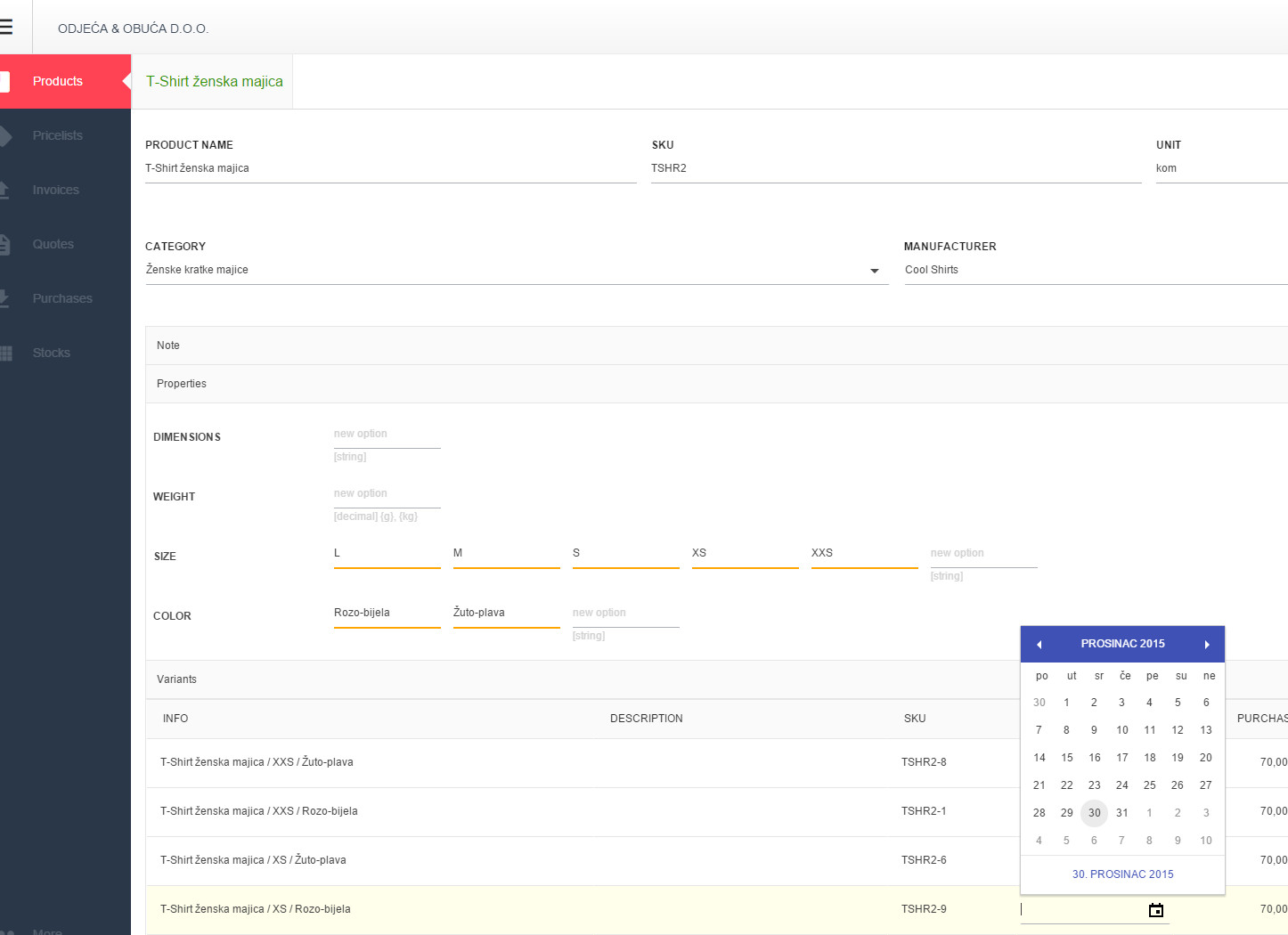1288x935 pixels.
Task: Click the Quotes document icon
Action: pos(4,244)
